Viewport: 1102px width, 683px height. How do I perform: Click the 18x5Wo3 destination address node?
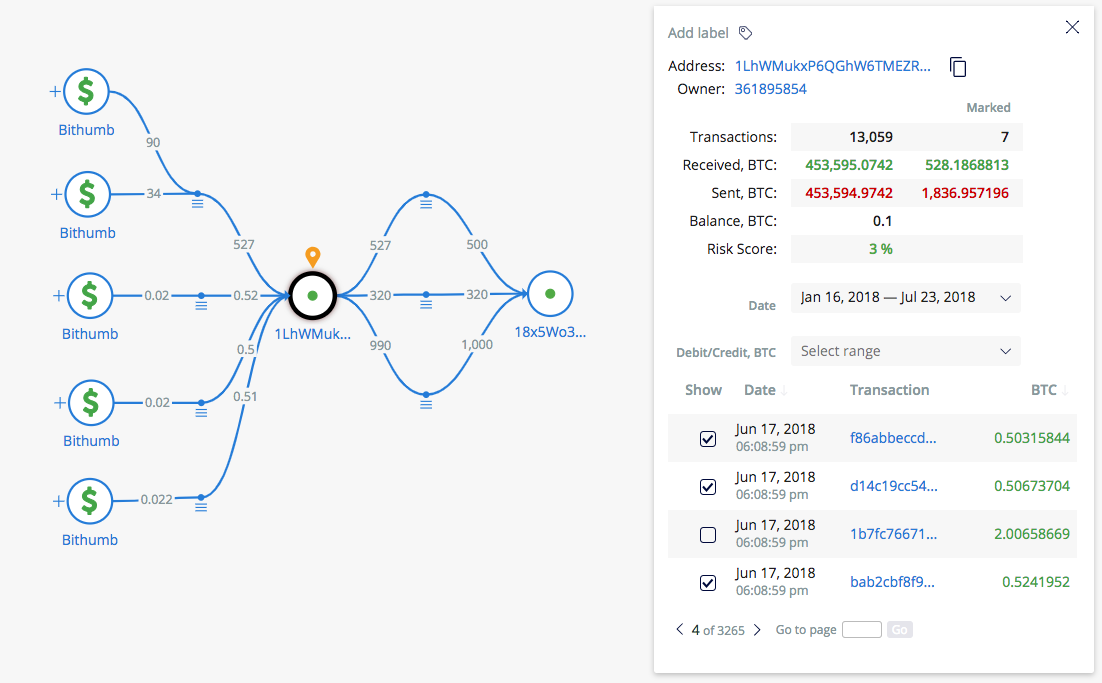coord(550,293)
